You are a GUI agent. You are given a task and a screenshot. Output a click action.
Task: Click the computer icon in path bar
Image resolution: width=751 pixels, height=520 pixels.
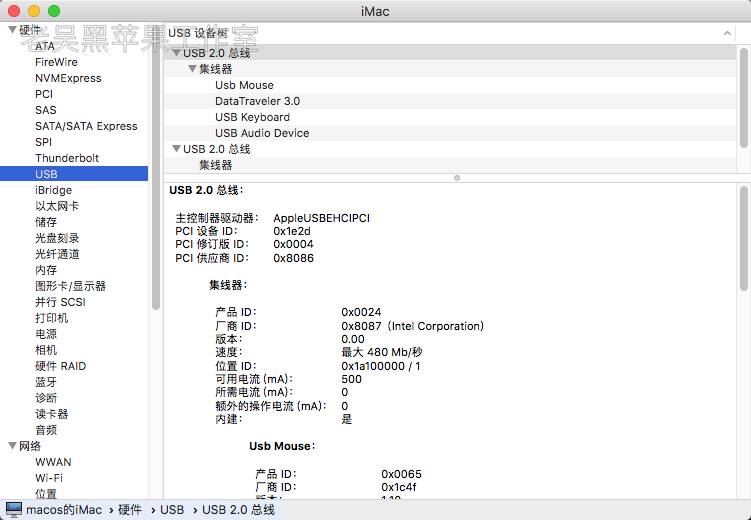click(x=13, y=509)
